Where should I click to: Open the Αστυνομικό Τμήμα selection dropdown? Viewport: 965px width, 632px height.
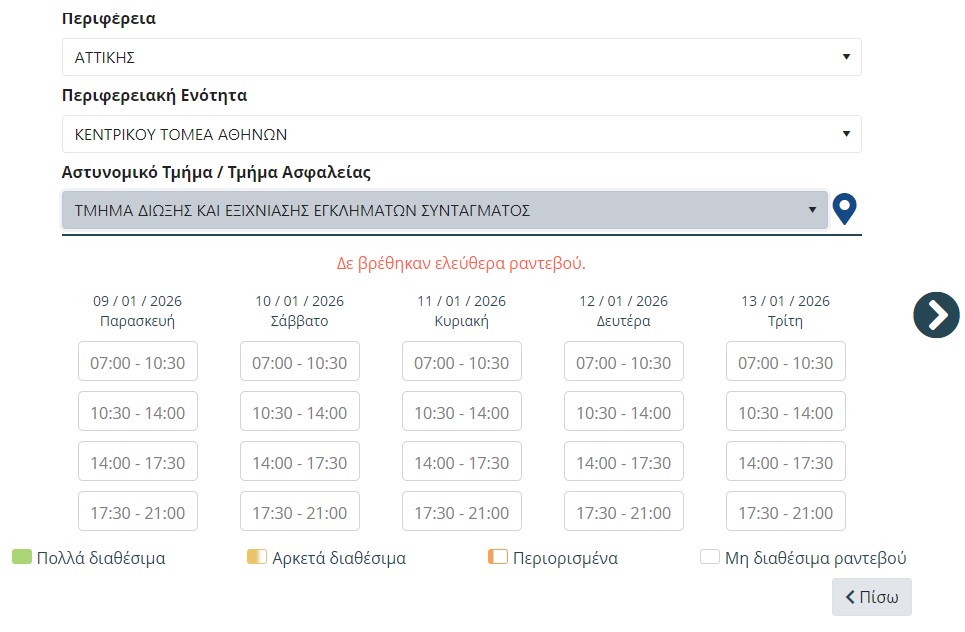(x=445, y=210)
